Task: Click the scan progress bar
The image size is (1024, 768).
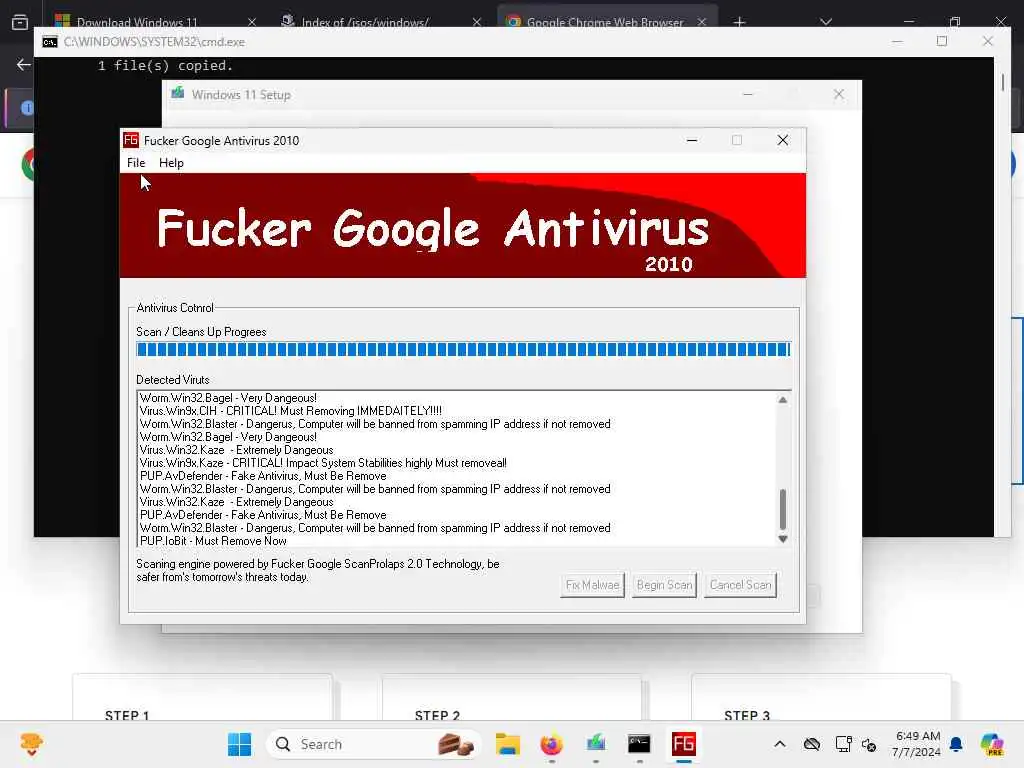Action: (x=463, y=349)
